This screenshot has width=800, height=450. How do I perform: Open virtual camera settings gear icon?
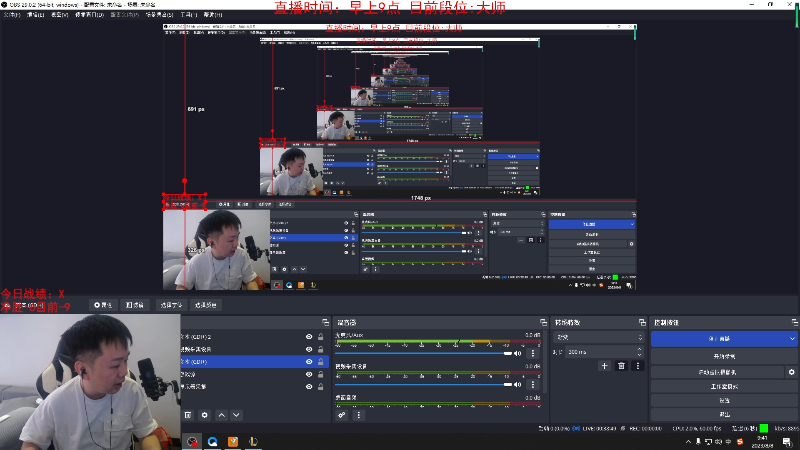pyautogui.click(x=792, y=372)
